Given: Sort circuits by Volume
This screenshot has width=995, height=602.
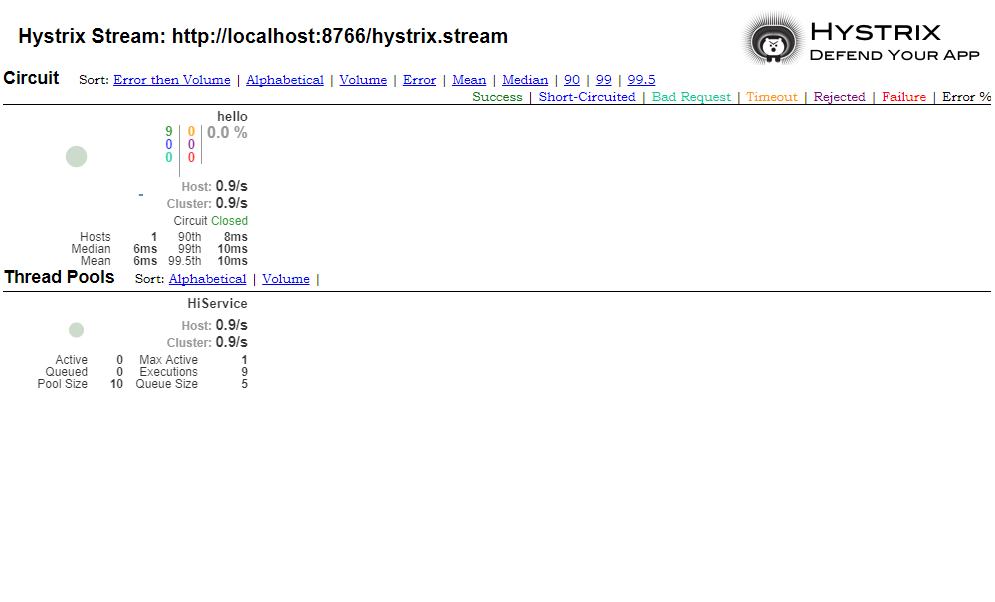Looking at the screenshot, I should tap(363, 80).
